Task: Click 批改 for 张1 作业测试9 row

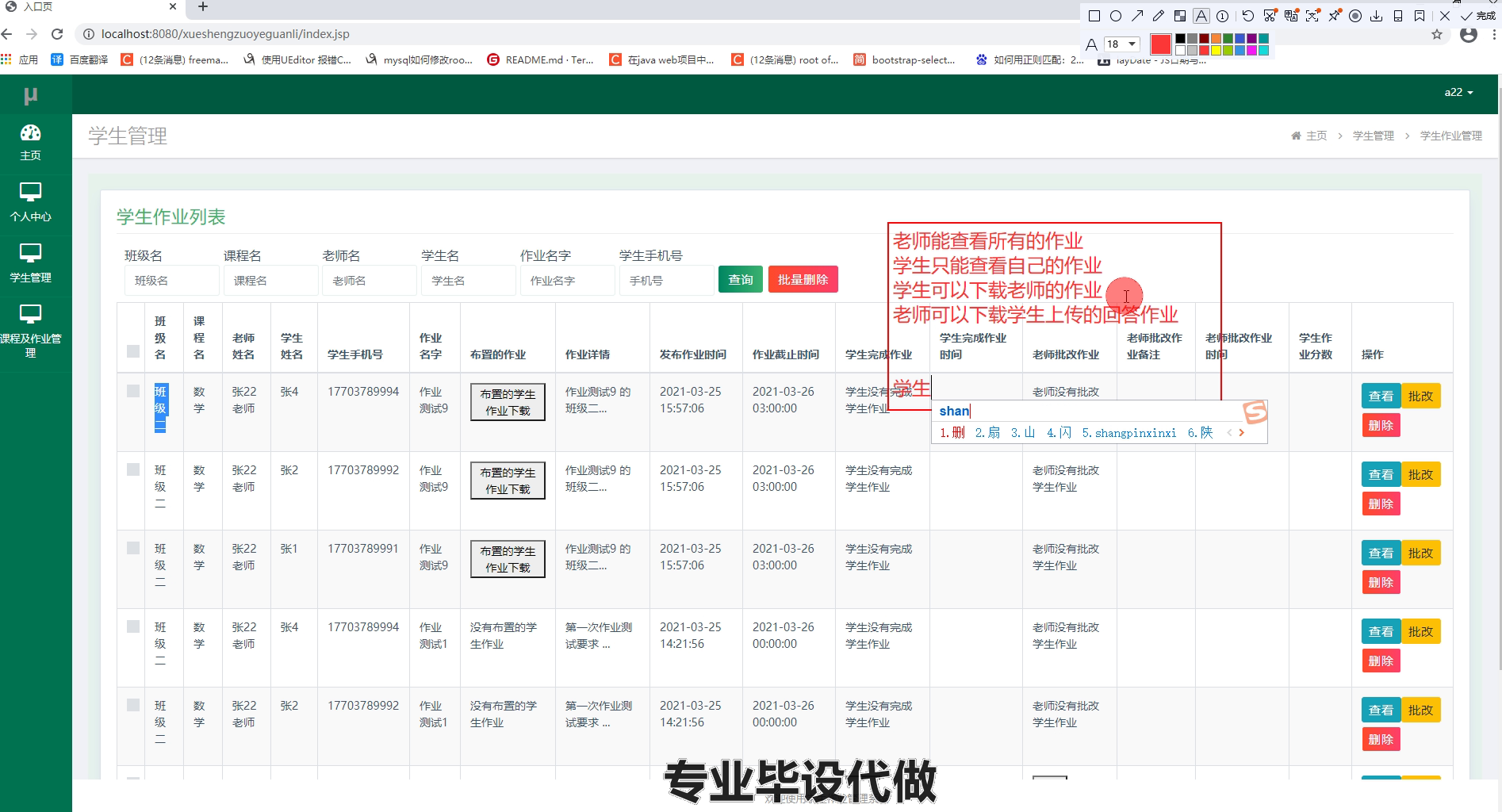Action: [1420, 553]
